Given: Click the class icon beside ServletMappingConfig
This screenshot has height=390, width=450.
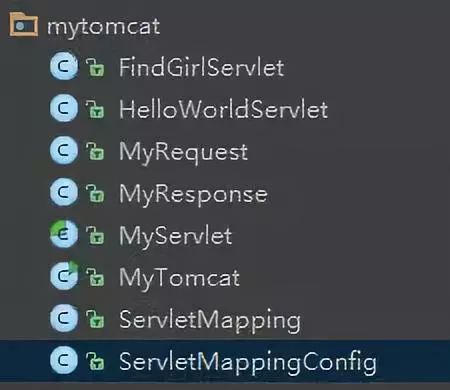Looking at the screenshot, I should coord(63,360).
